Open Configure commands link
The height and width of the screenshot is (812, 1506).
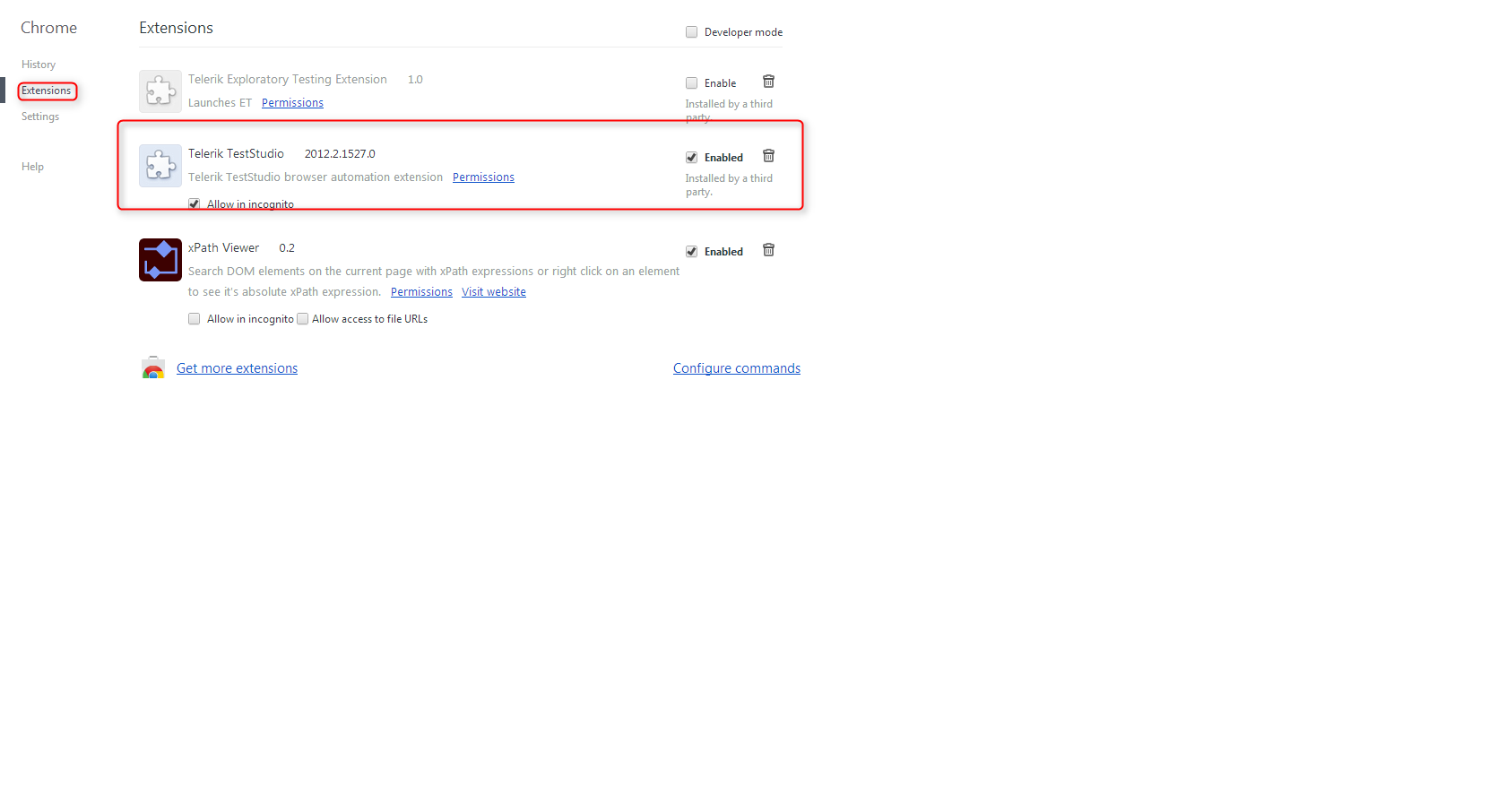pyautogui.click(x=736, y=368)
